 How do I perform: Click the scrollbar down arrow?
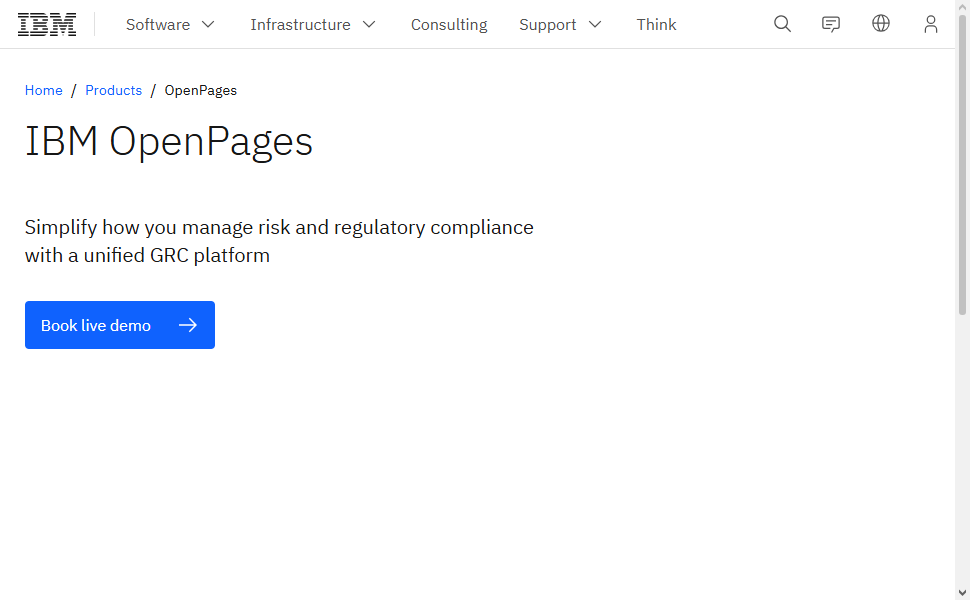(963, 593)
